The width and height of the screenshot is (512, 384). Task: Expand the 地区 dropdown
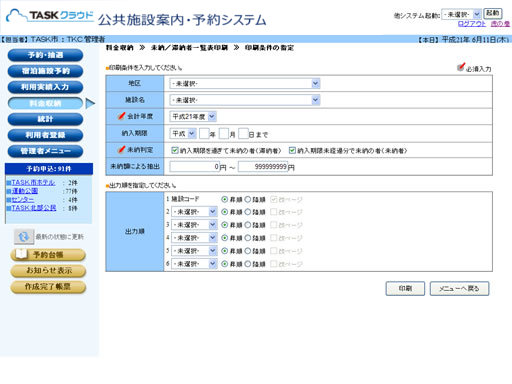coord(245,83)
